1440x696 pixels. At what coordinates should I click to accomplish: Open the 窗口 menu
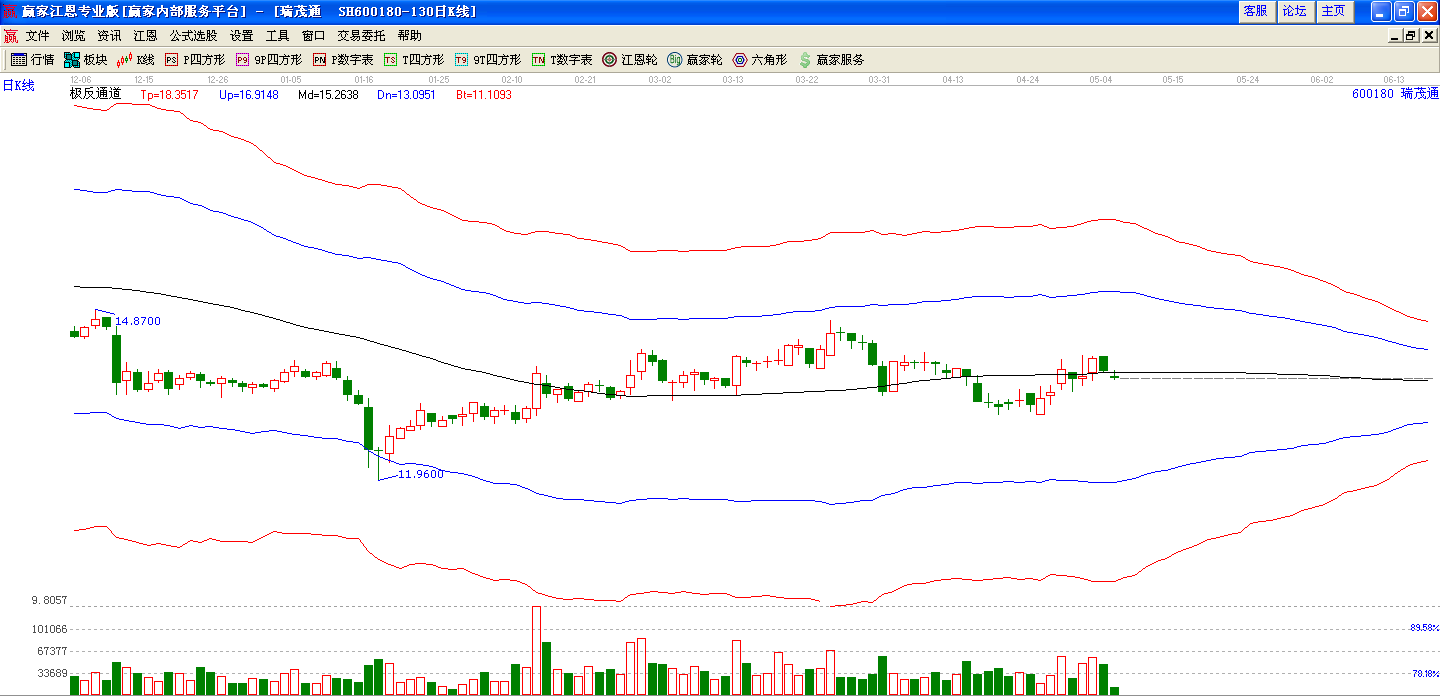point(313,36)
